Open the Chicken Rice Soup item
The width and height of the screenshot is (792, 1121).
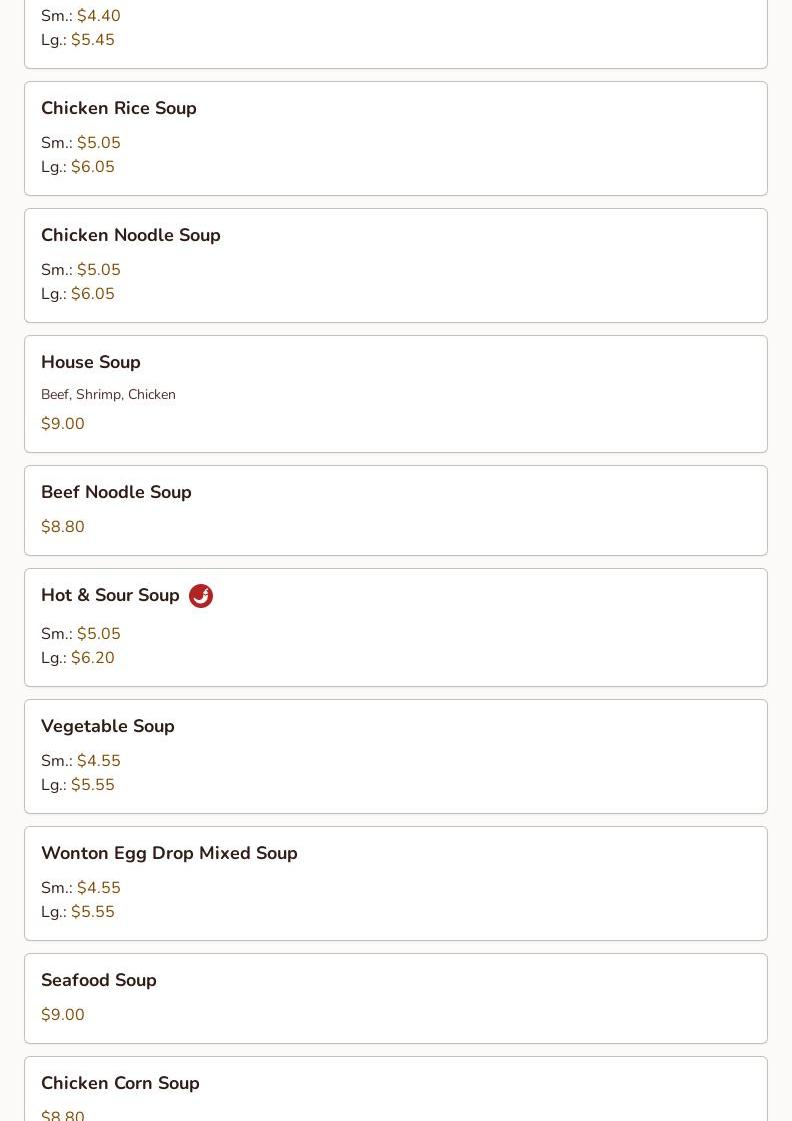(x=396, y=139)
